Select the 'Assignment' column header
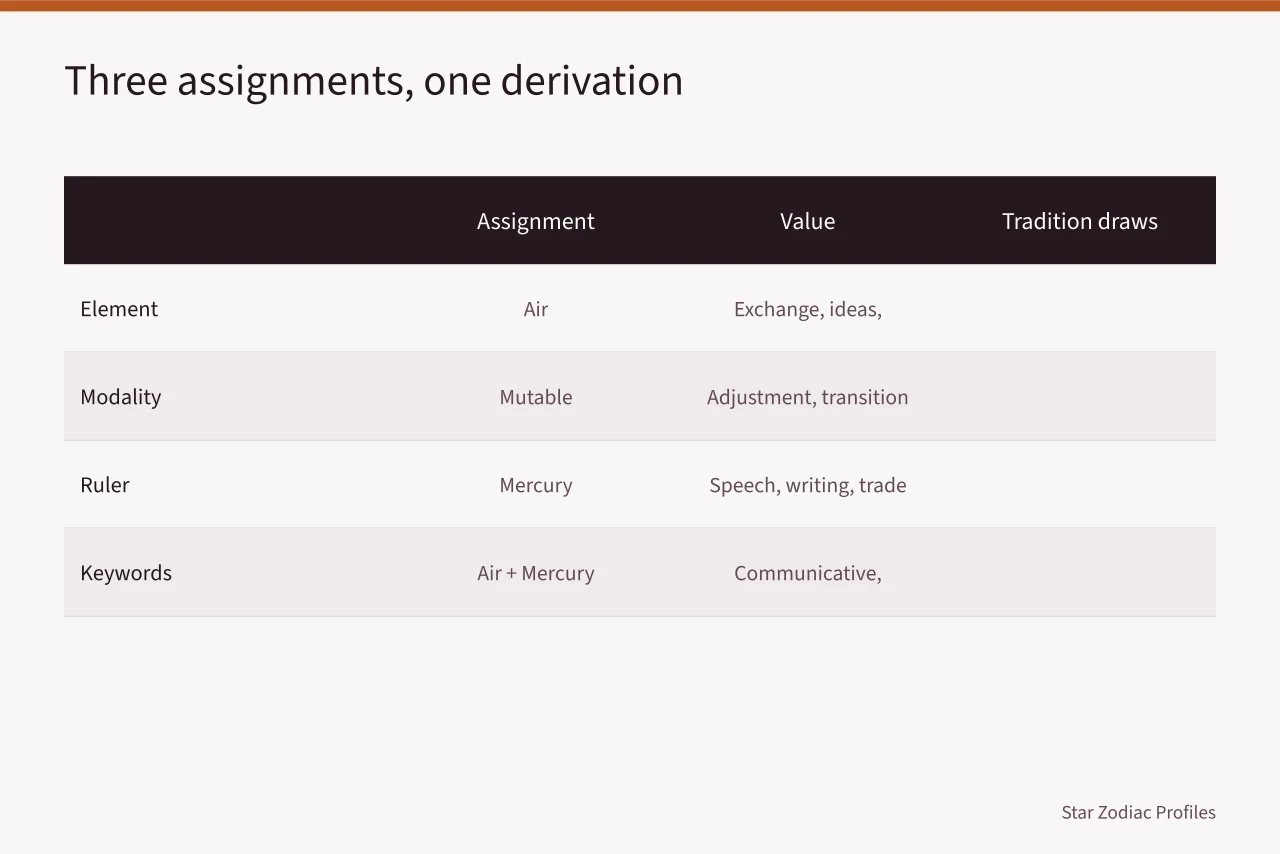Screen dimensions: 1280x854 [536, 221]
